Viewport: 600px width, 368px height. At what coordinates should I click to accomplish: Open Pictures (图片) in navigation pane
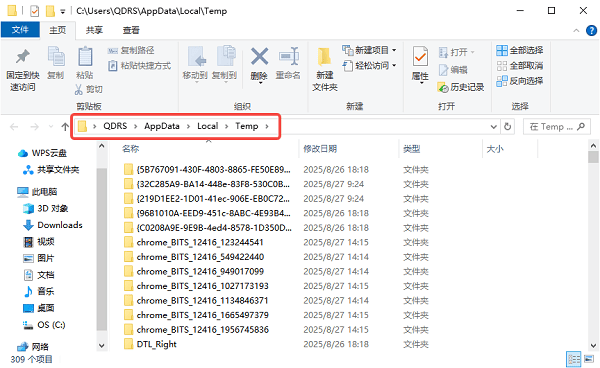click(39, 258)
